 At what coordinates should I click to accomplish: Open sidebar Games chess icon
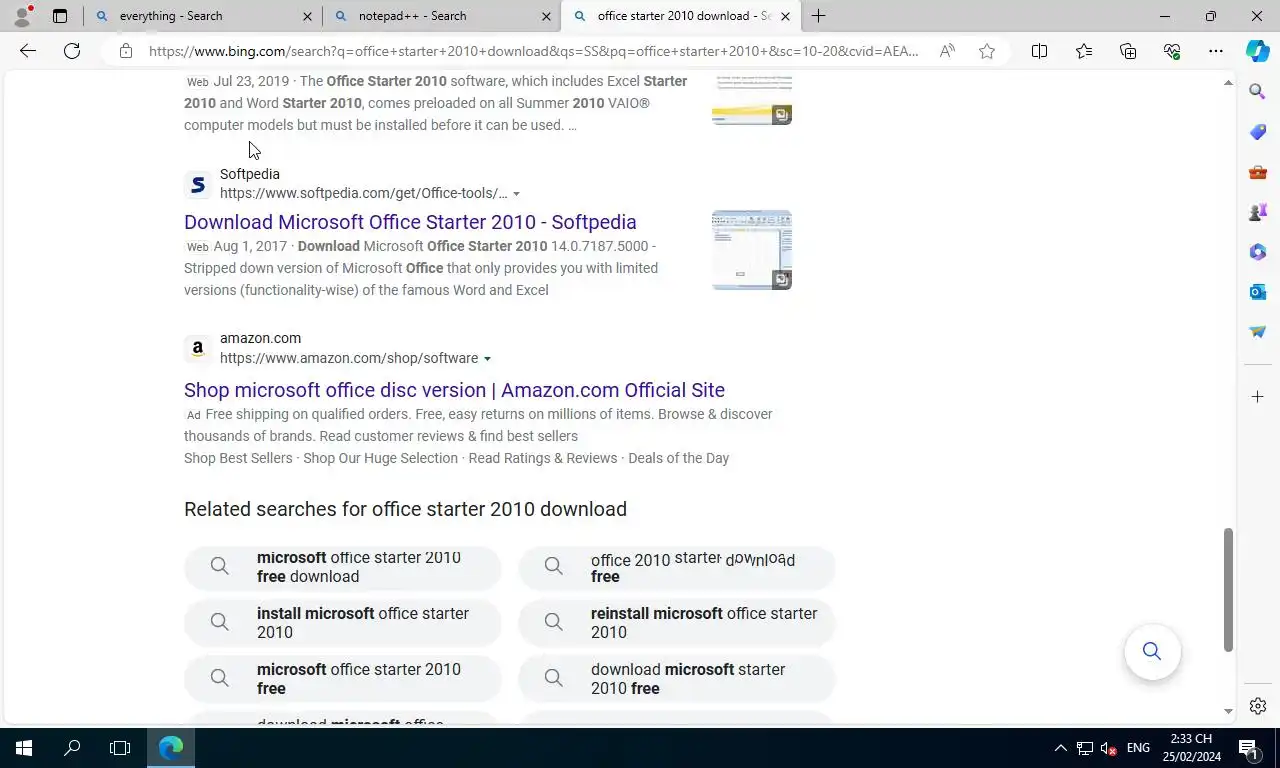pyautogui.click(x=1258, y=212)
